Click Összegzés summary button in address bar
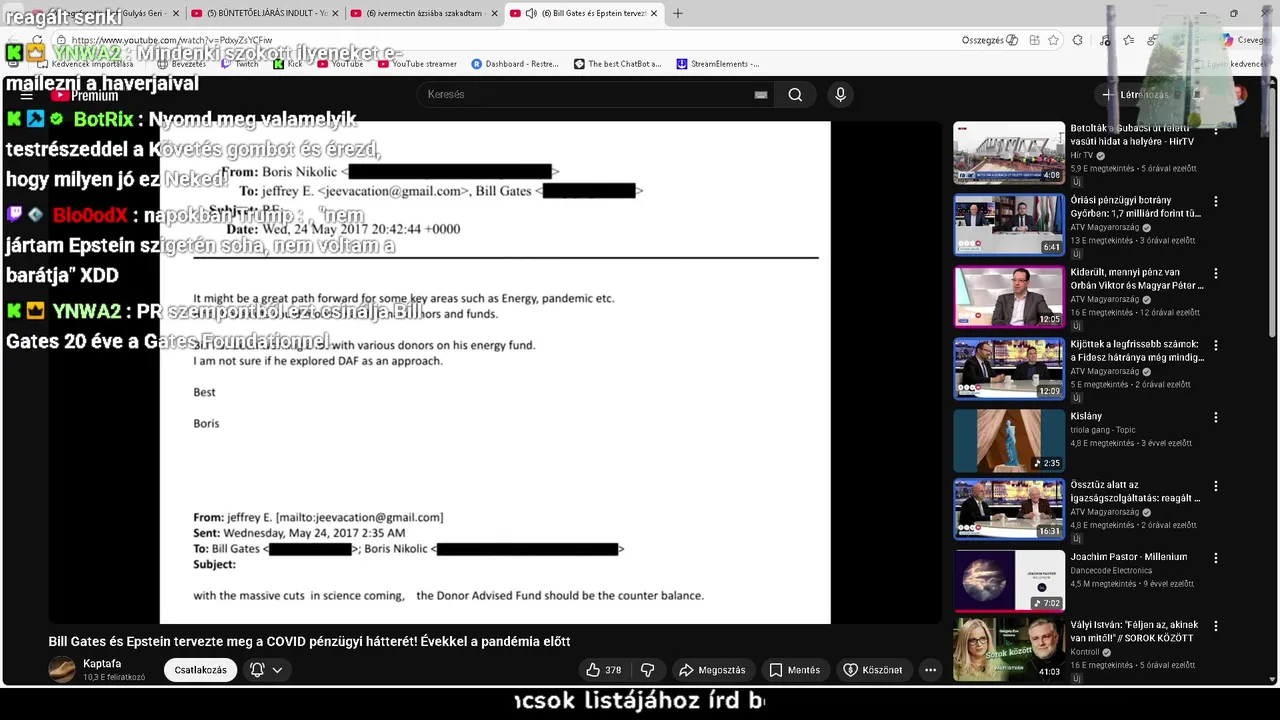Screen dimensions: 1280x720 click(989, 40)
